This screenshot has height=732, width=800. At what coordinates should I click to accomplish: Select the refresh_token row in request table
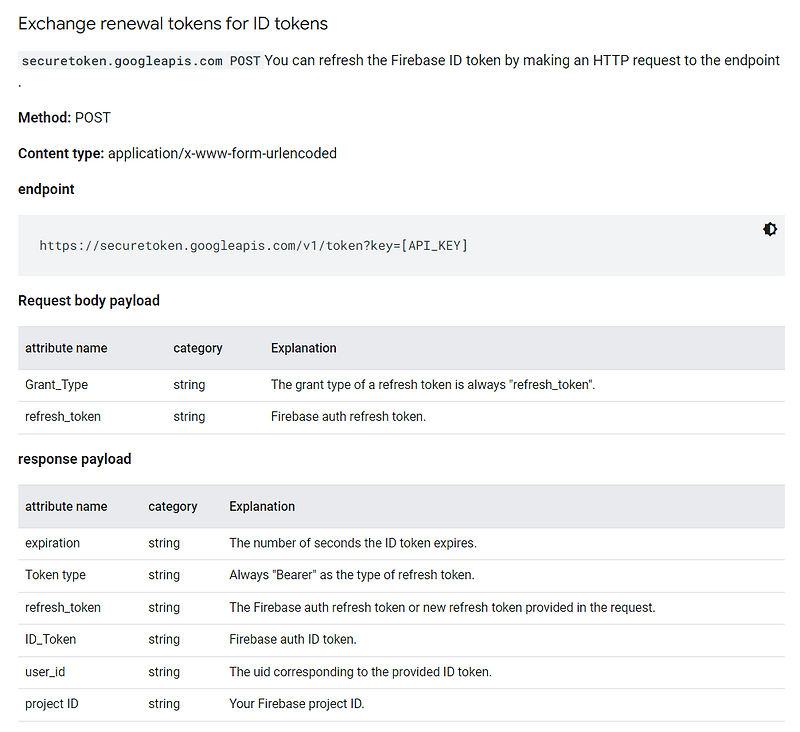click(x=62, y=417)
